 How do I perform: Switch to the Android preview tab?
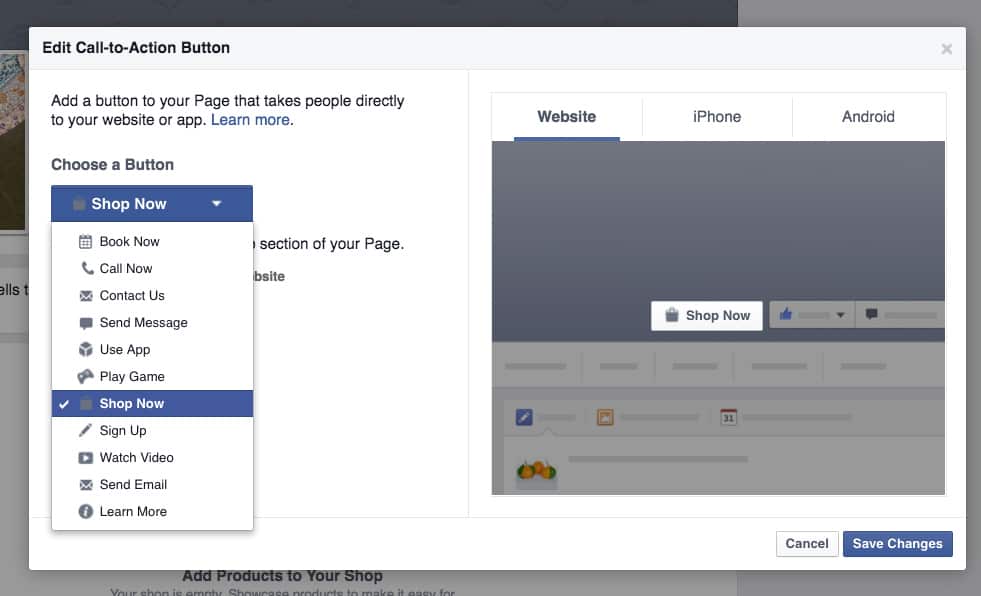(x=868, y=117)
